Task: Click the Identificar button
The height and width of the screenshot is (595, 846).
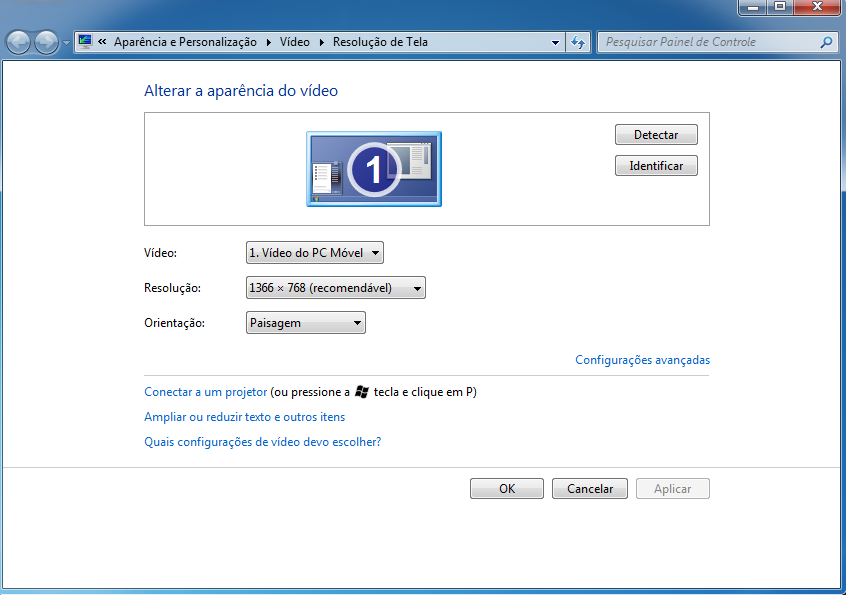Action: (656, 166)
